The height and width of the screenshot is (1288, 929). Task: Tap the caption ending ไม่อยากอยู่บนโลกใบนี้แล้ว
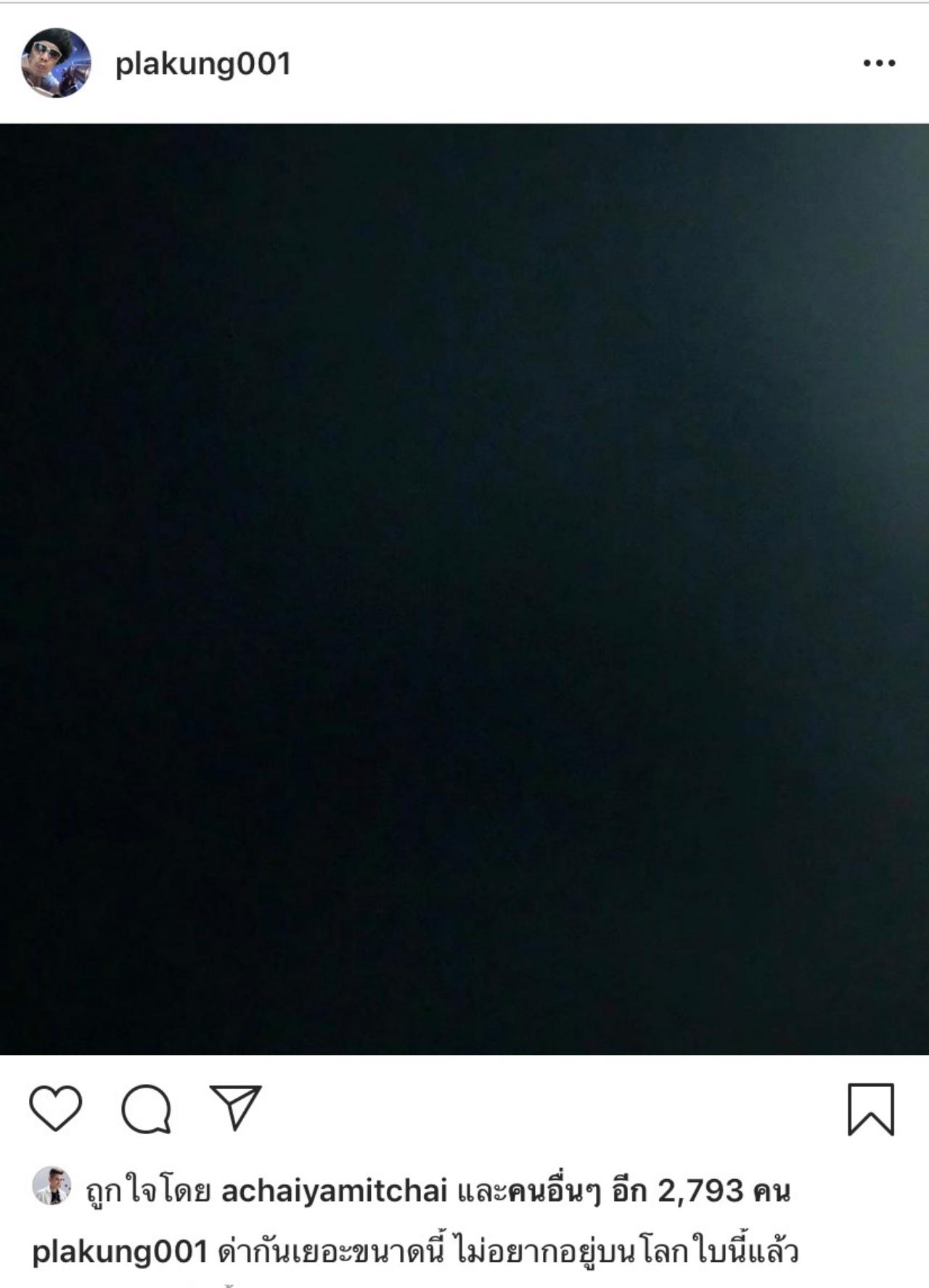click(629, 1251)
